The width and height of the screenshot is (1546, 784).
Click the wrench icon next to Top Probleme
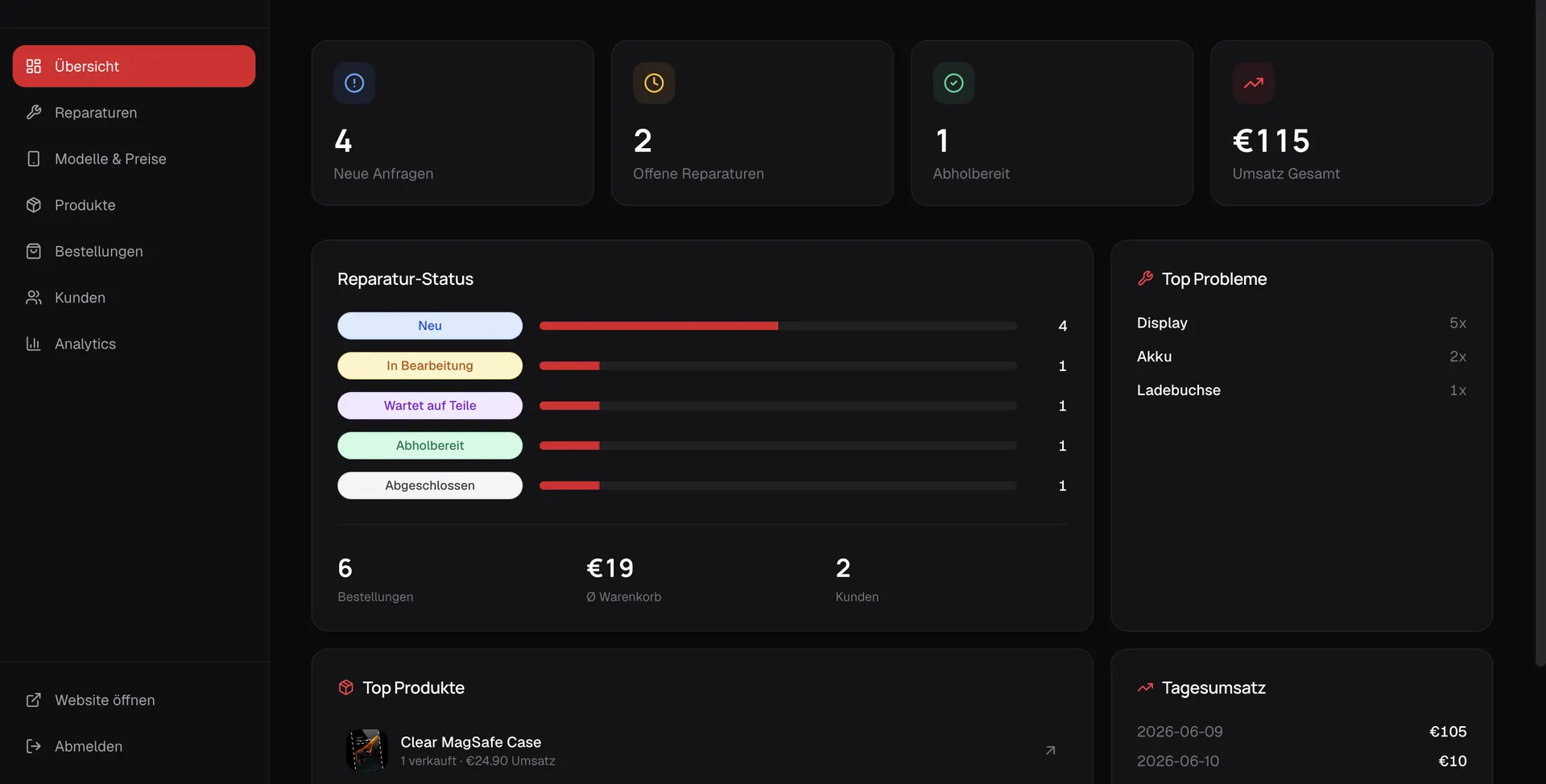[1145, 279]
